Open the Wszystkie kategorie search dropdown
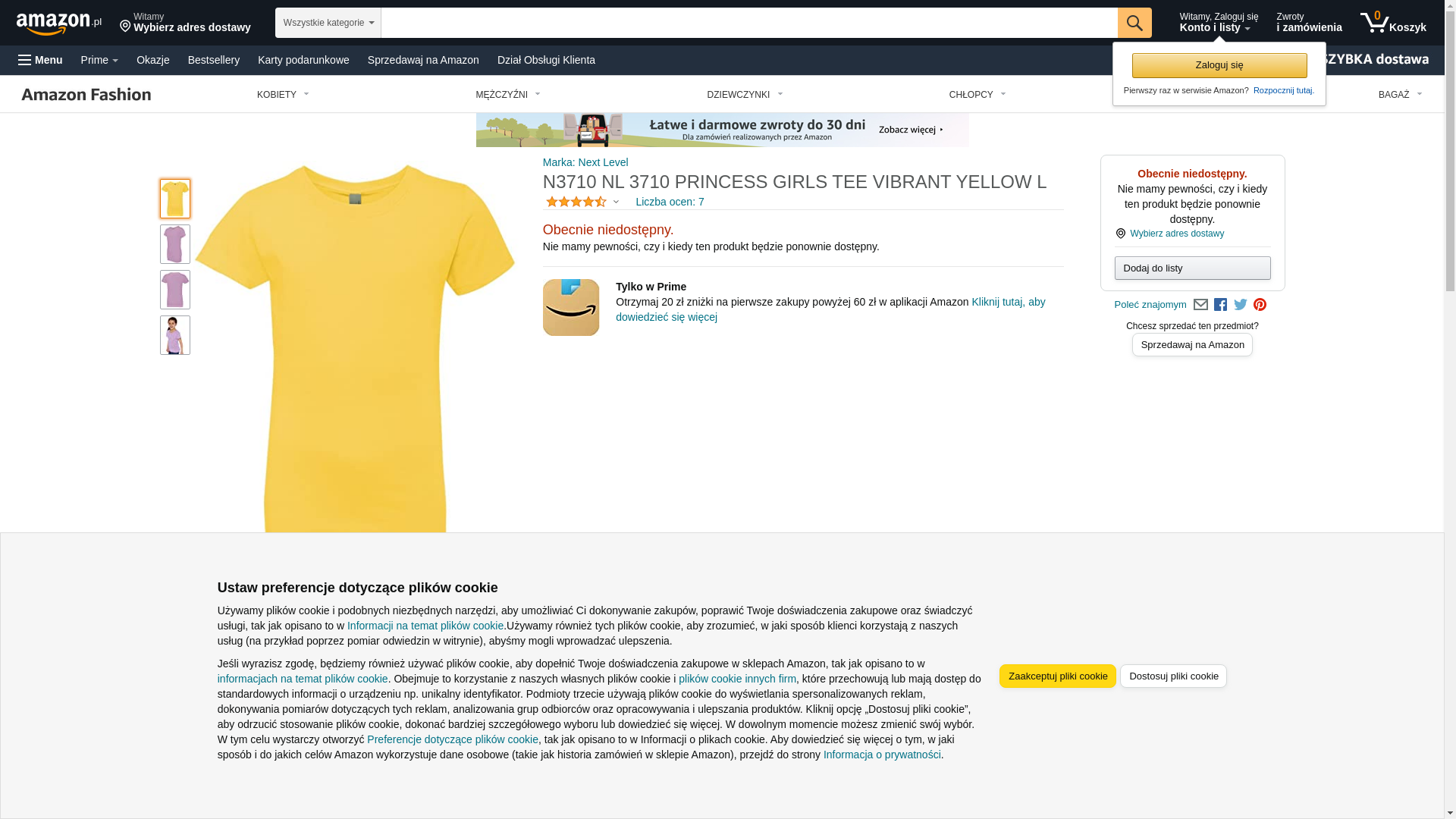1456x819 pixels. (x=328, y=23)
